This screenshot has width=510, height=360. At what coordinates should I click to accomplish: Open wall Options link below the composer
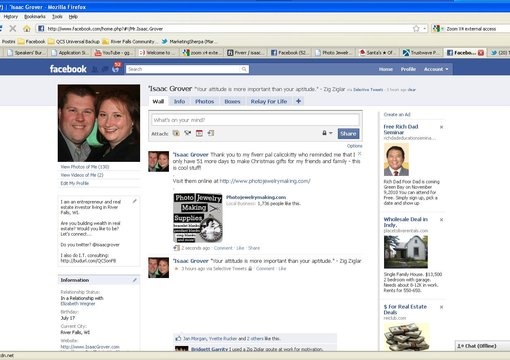click(354, 146)
